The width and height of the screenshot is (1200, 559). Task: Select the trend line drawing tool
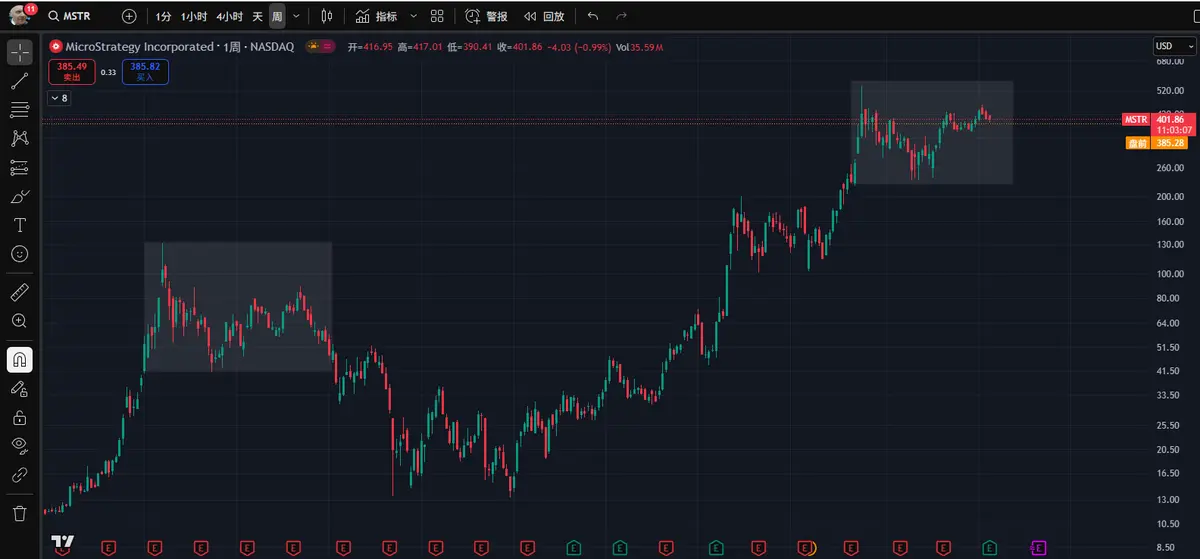coord(19,81)
